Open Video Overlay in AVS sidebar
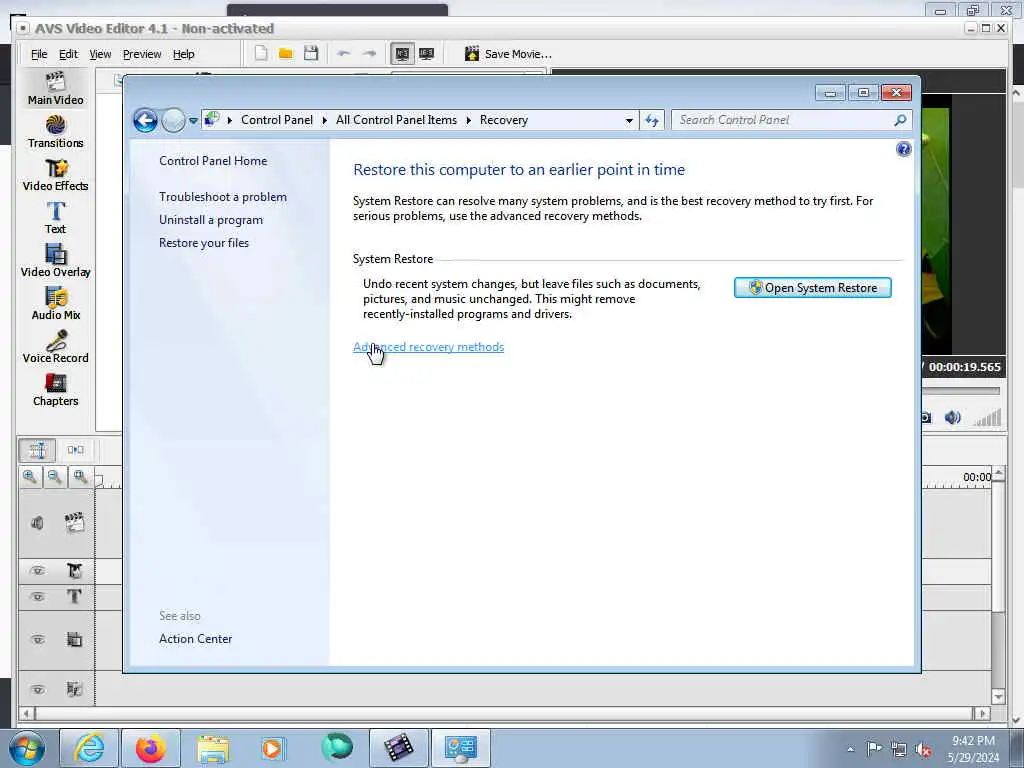The width and height of the screenshot is (1024, 768). click(x=56, y=261)
